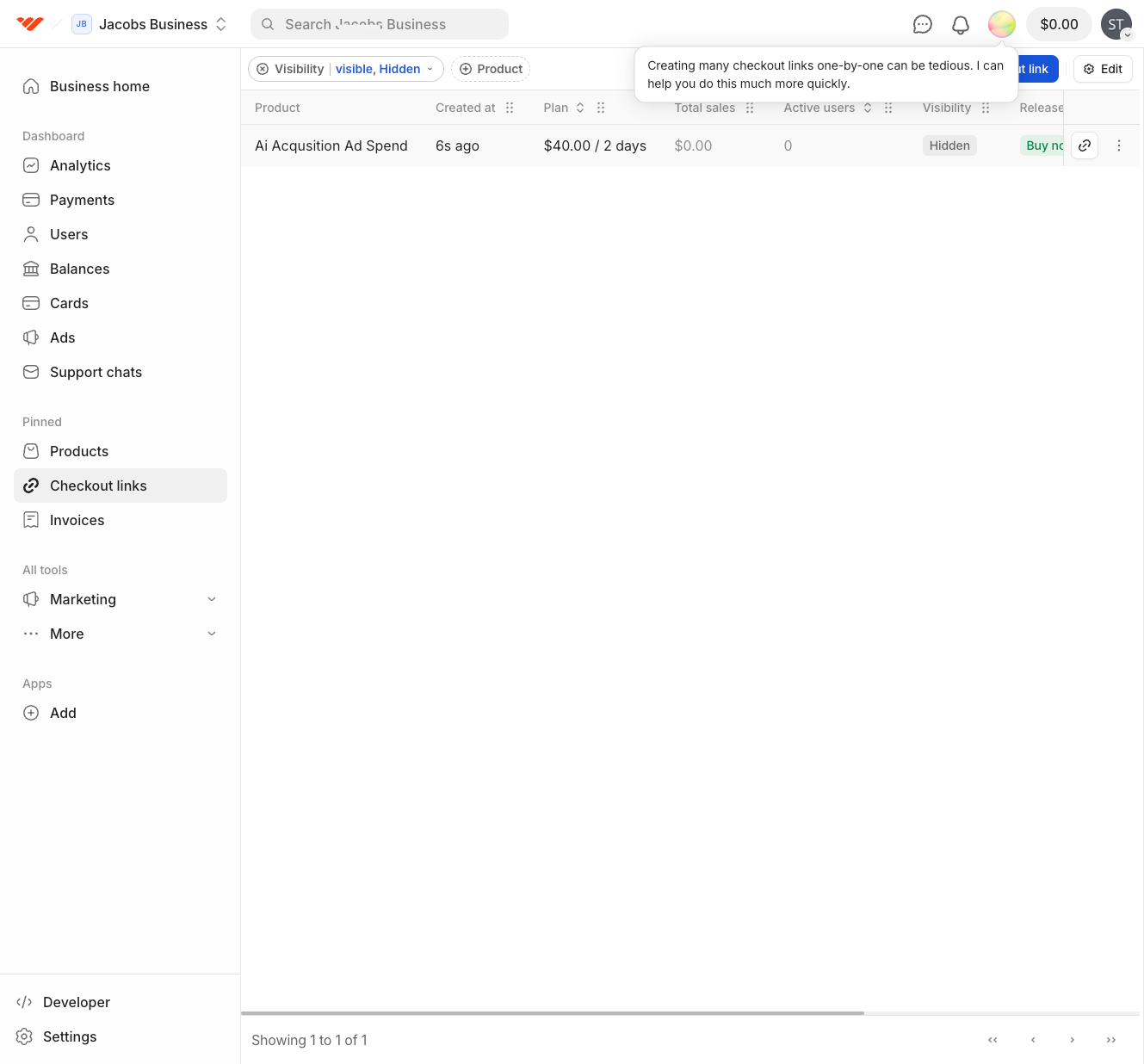Screen dimensions: 1144x1064
Task: Click the 6s ago cell
Action: [x=457, y=145]
